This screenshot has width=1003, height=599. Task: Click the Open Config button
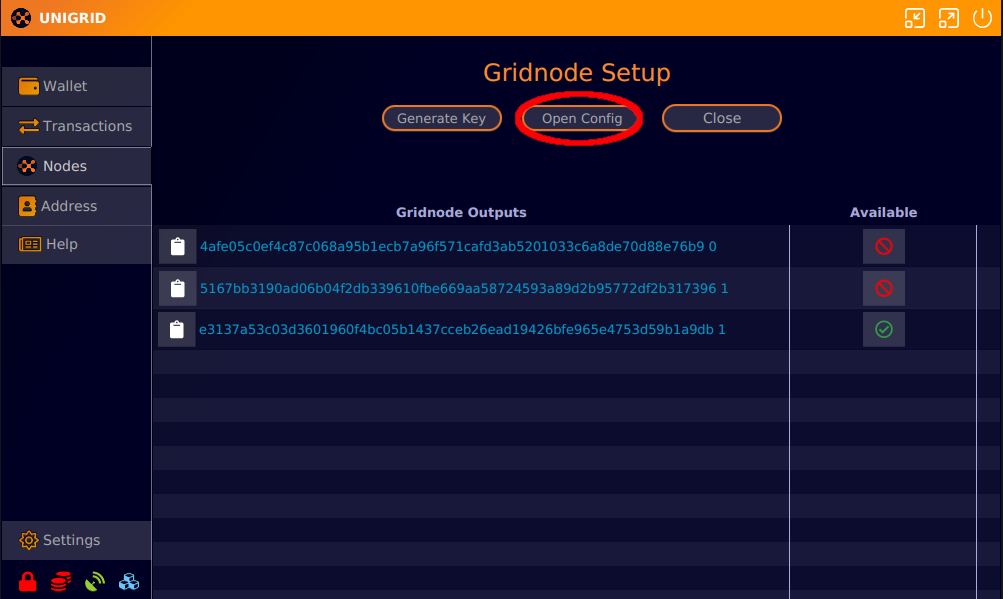pos(581,118)
